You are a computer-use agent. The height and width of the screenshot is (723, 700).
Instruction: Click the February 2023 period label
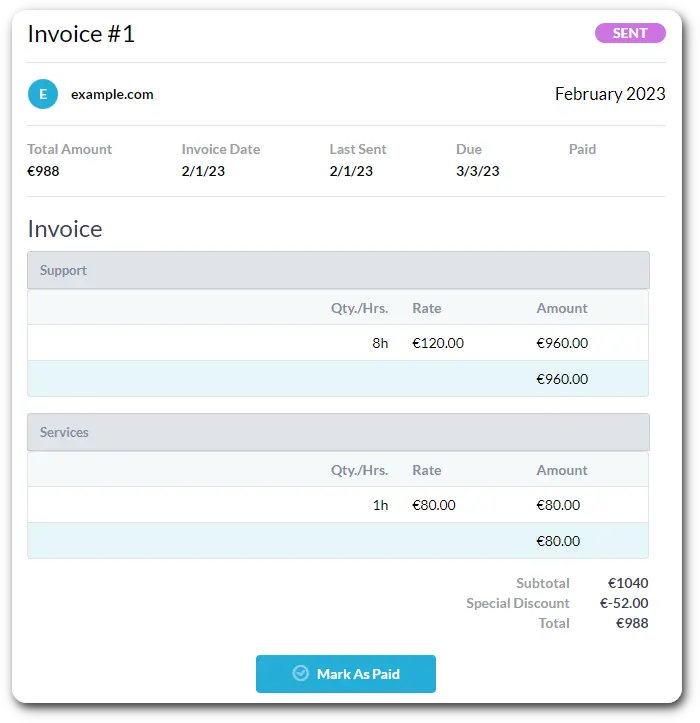pyautogui.click(x=610, y=94)
